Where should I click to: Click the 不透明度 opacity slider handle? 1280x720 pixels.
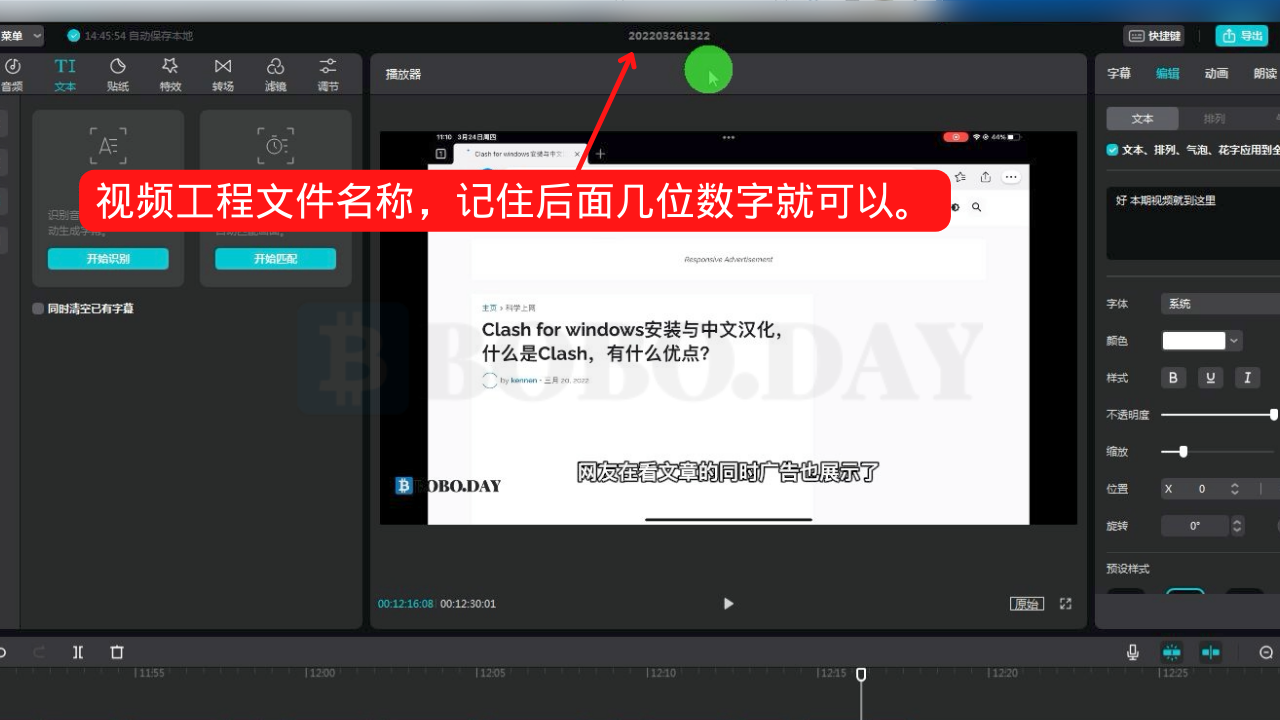tap(1274, 414)
